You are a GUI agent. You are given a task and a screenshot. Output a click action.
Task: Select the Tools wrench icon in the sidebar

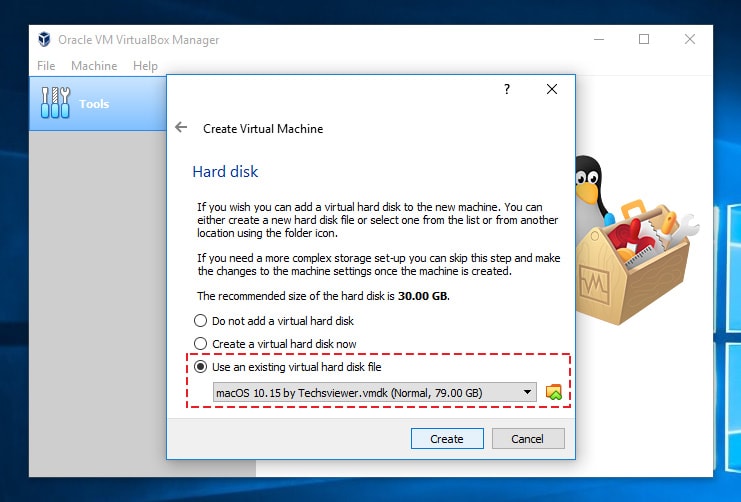pos(56,103)
